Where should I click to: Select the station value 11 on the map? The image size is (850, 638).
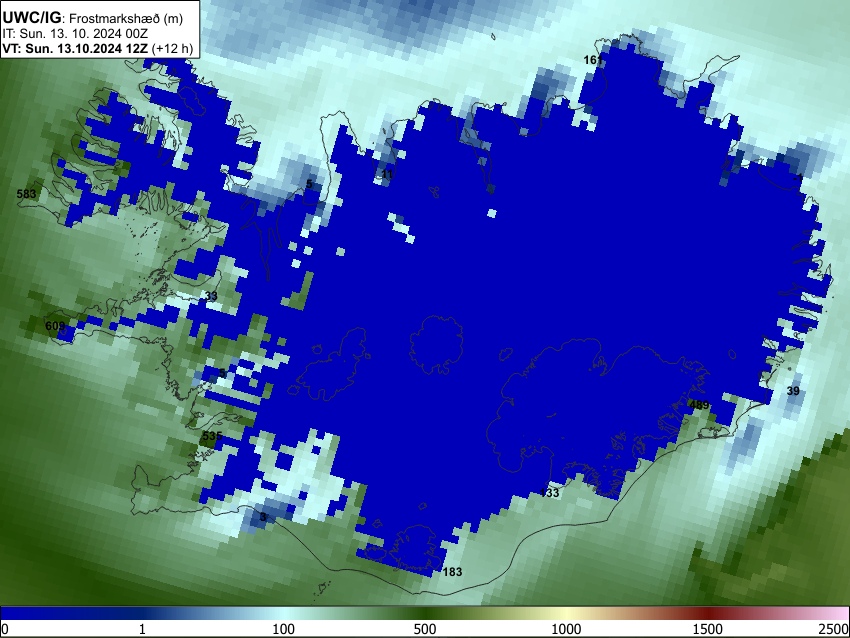point(387,174)
